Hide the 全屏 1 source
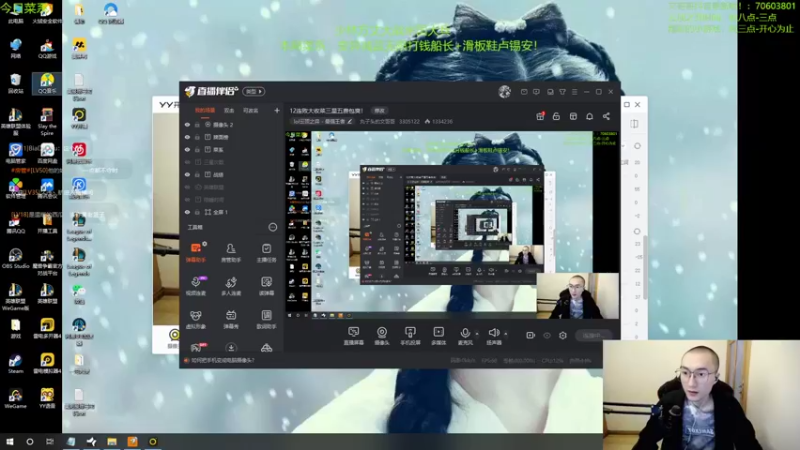Screen dimensions: 800x450 pos(187,212)
